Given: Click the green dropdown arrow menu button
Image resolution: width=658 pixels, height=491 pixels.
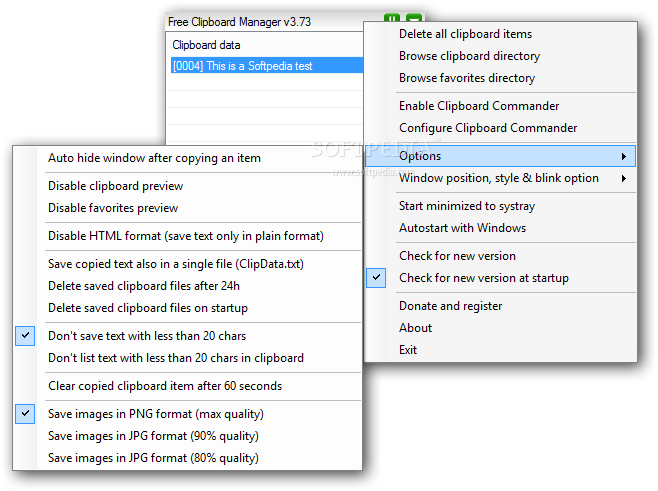Looking at the screenshot, I should [414, 20].
